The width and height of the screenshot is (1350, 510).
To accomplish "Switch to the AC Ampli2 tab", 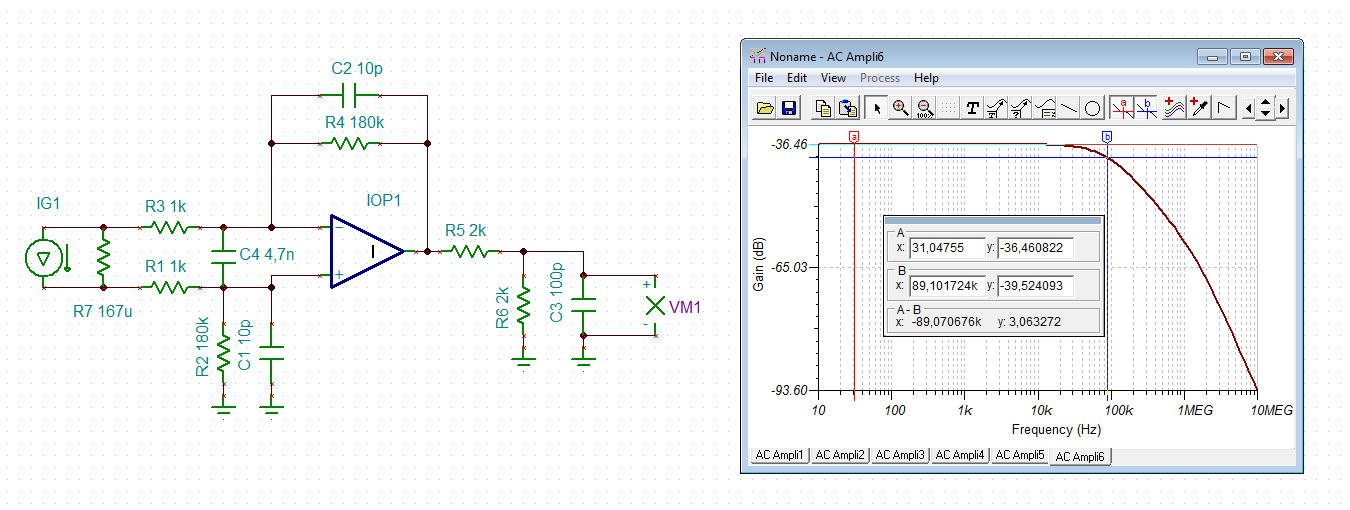I will coord(839,455).
